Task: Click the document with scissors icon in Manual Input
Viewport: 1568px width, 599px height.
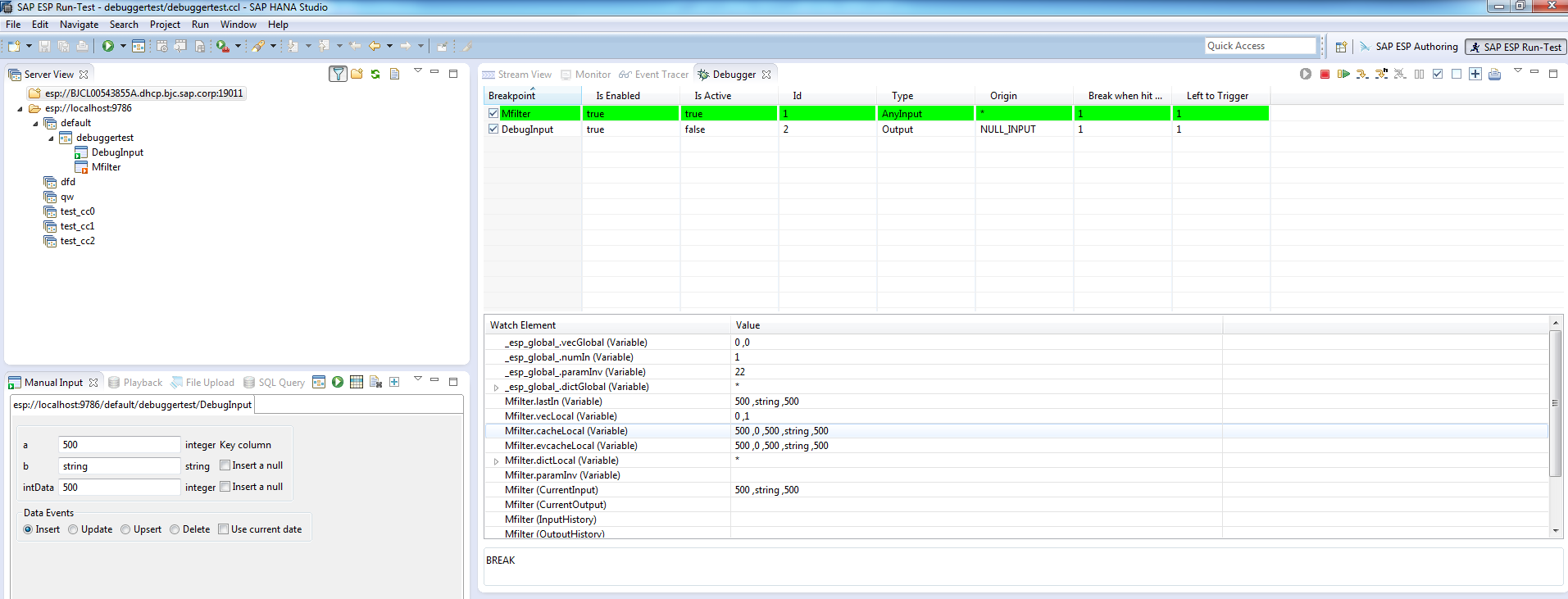Action: [x=375, y=382]
